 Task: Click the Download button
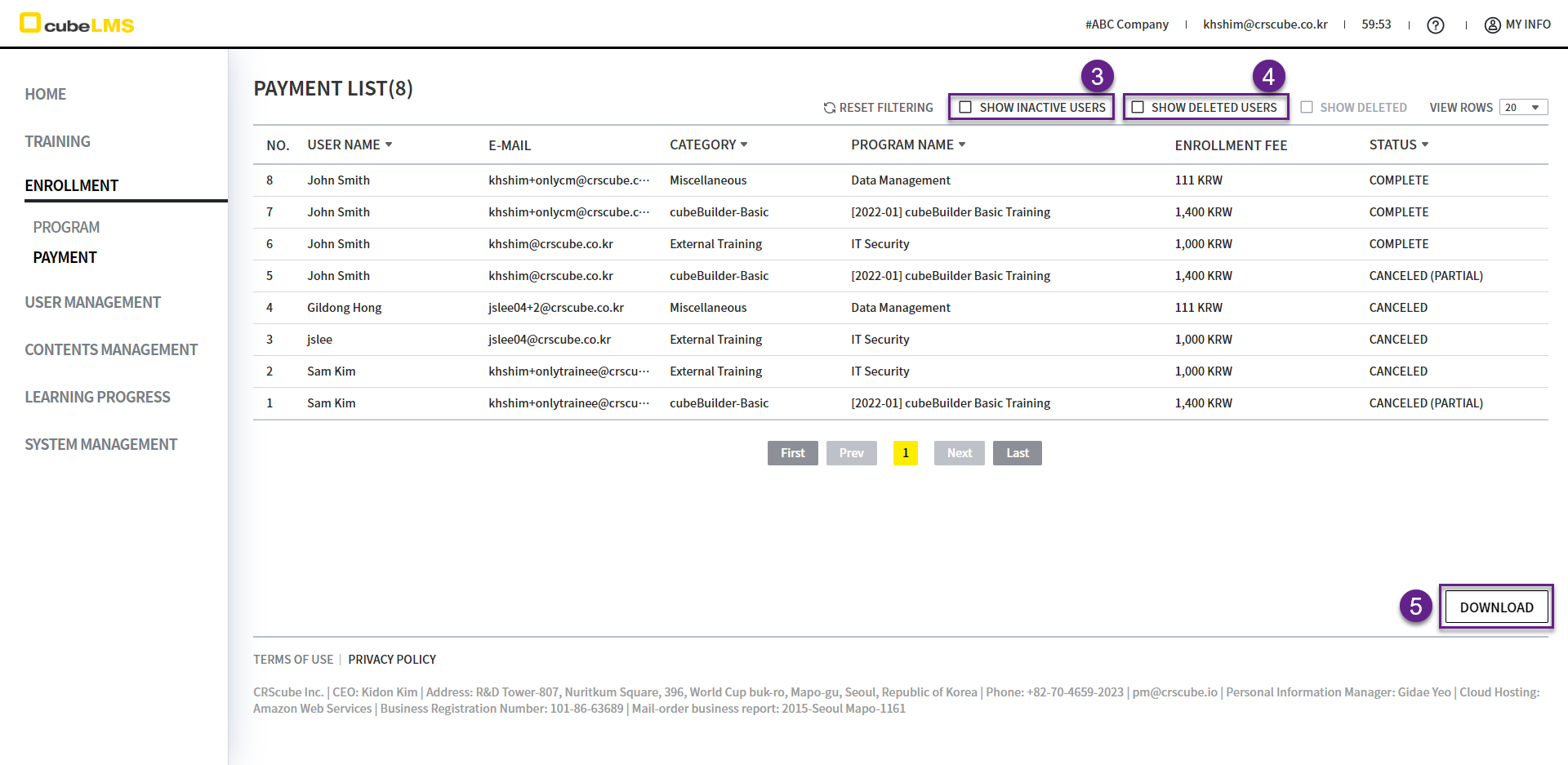[x=1496, y=607]
